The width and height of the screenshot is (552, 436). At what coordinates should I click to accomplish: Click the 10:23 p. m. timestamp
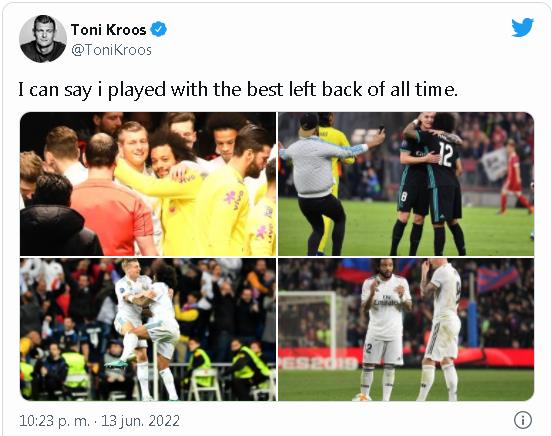coord(54,421)
